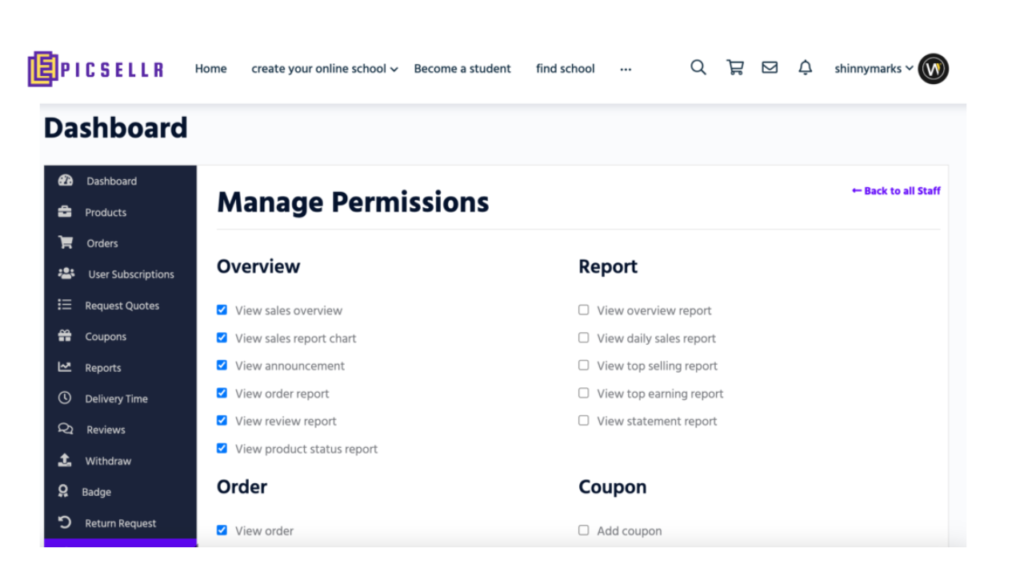Click the Request Quotes list icon
Image resolution: width=1024 pixels, height=576 pixels.
pyautogui.click(x=65, y=304)
